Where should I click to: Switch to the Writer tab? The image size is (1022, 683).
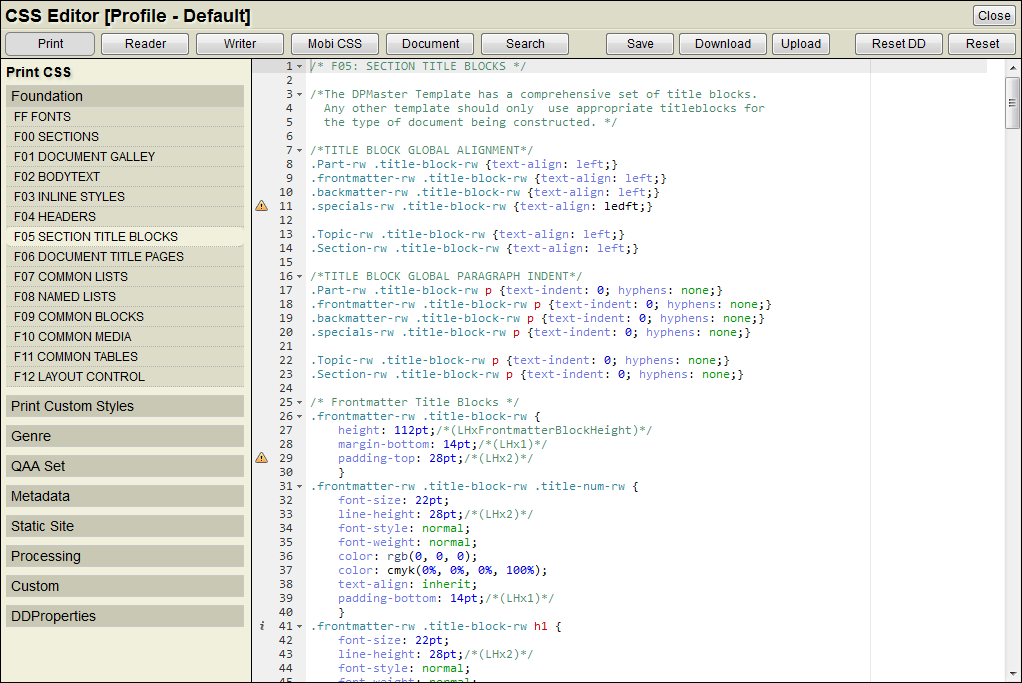(x=240, y=44)
